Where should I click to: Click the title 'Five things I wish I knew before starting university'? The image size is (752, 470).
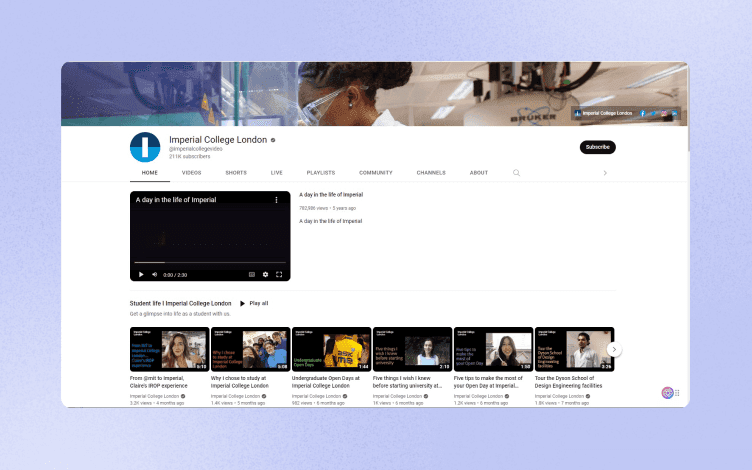click(x=407, y=382)
